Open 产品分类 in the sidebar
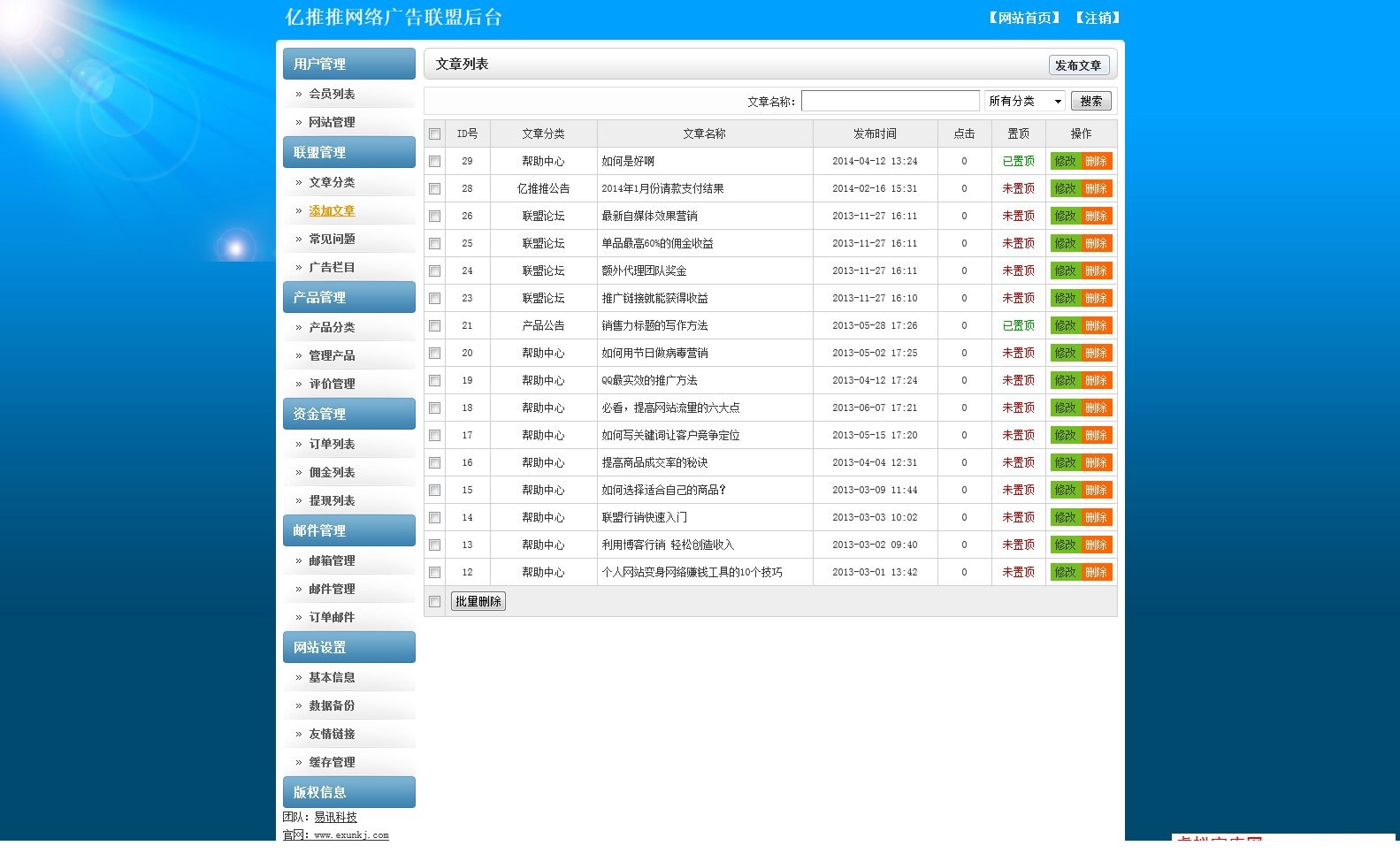 click(x=332, y=327)
